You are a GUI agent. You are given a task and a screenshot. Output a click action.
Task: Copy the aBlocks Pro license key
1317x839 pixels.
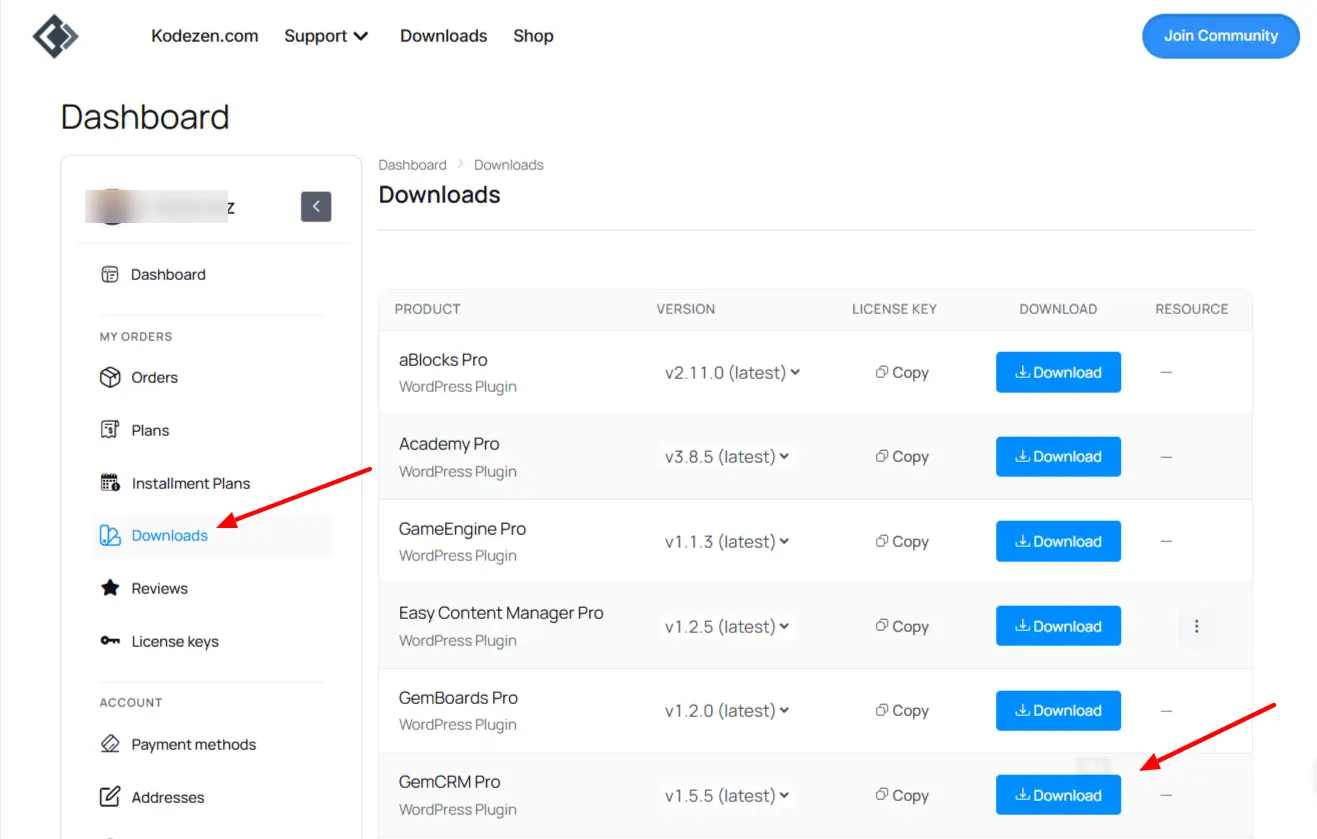tap(902, 372)
